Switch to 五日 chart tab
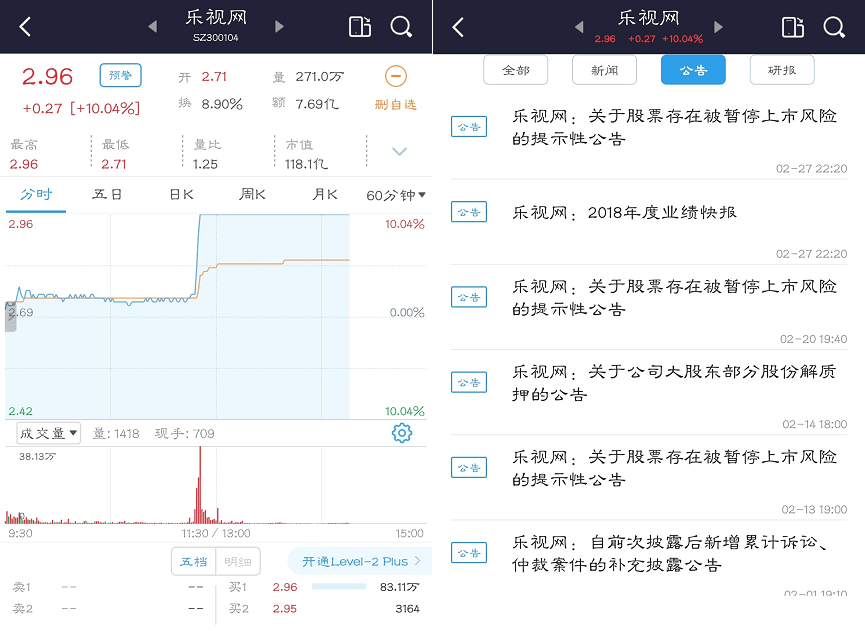Screen dimensions: 865x631 pos(107,194)
